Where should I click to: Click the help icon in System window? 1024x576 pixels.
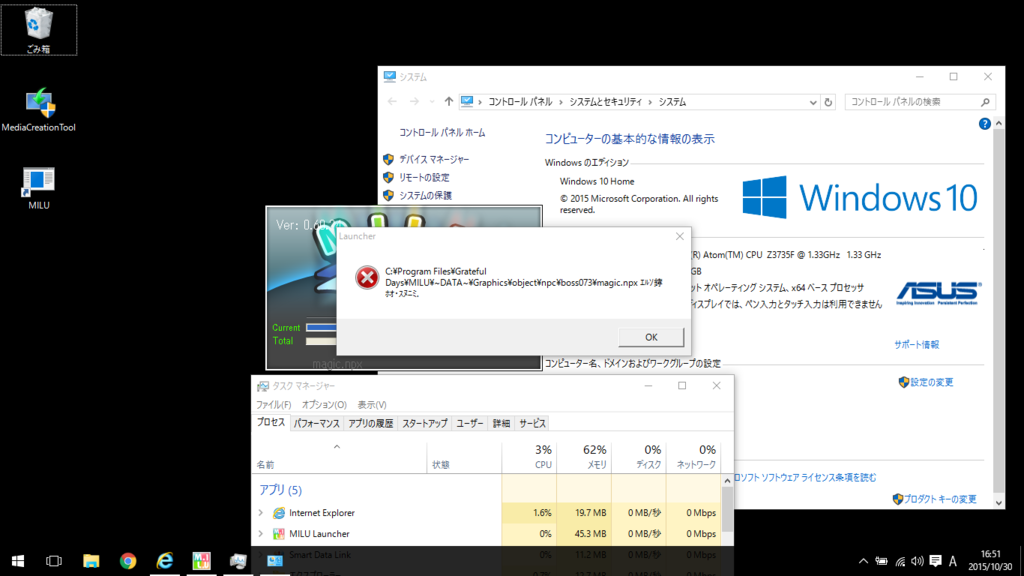985,124
